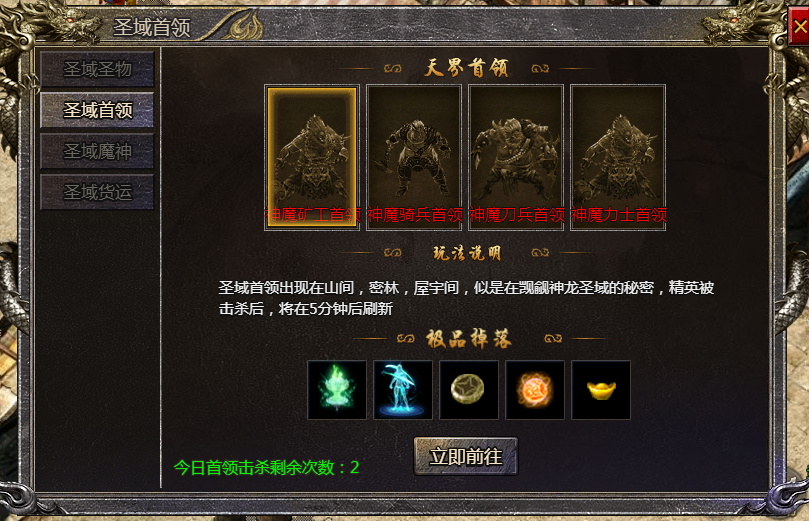Choose the 神魔骑兵首领 boss card
The height and width of the screenshot is (521, 809).
pos(414,157)
